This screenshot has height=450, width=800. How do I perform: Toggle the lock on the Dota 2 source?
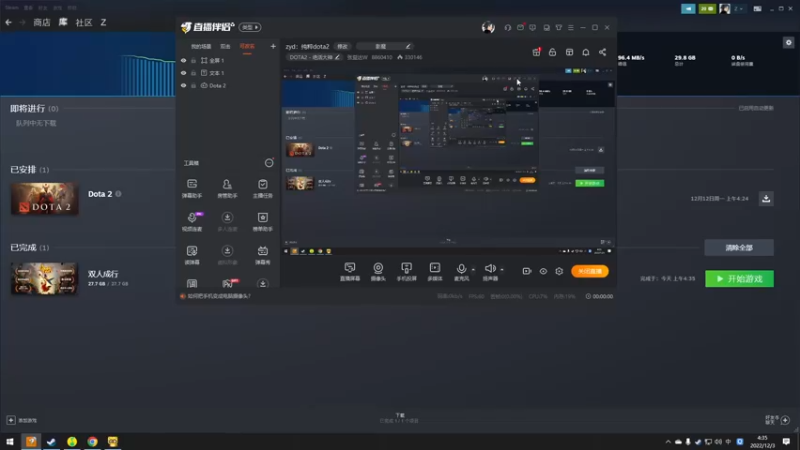tap(193, 86)
